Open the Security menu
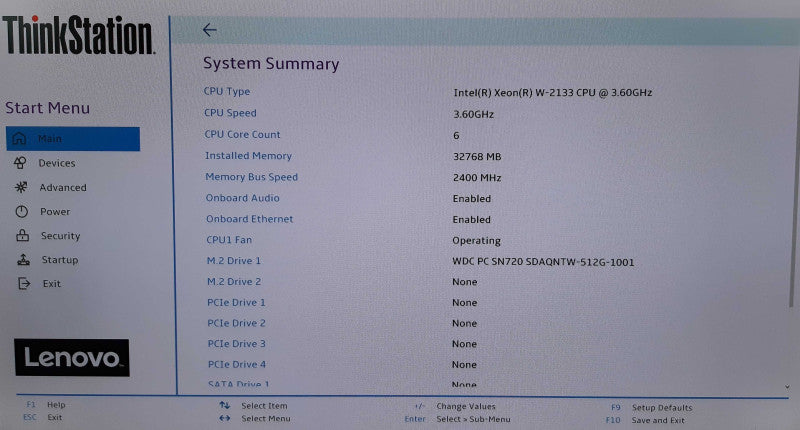 click(x=60, y=236)
